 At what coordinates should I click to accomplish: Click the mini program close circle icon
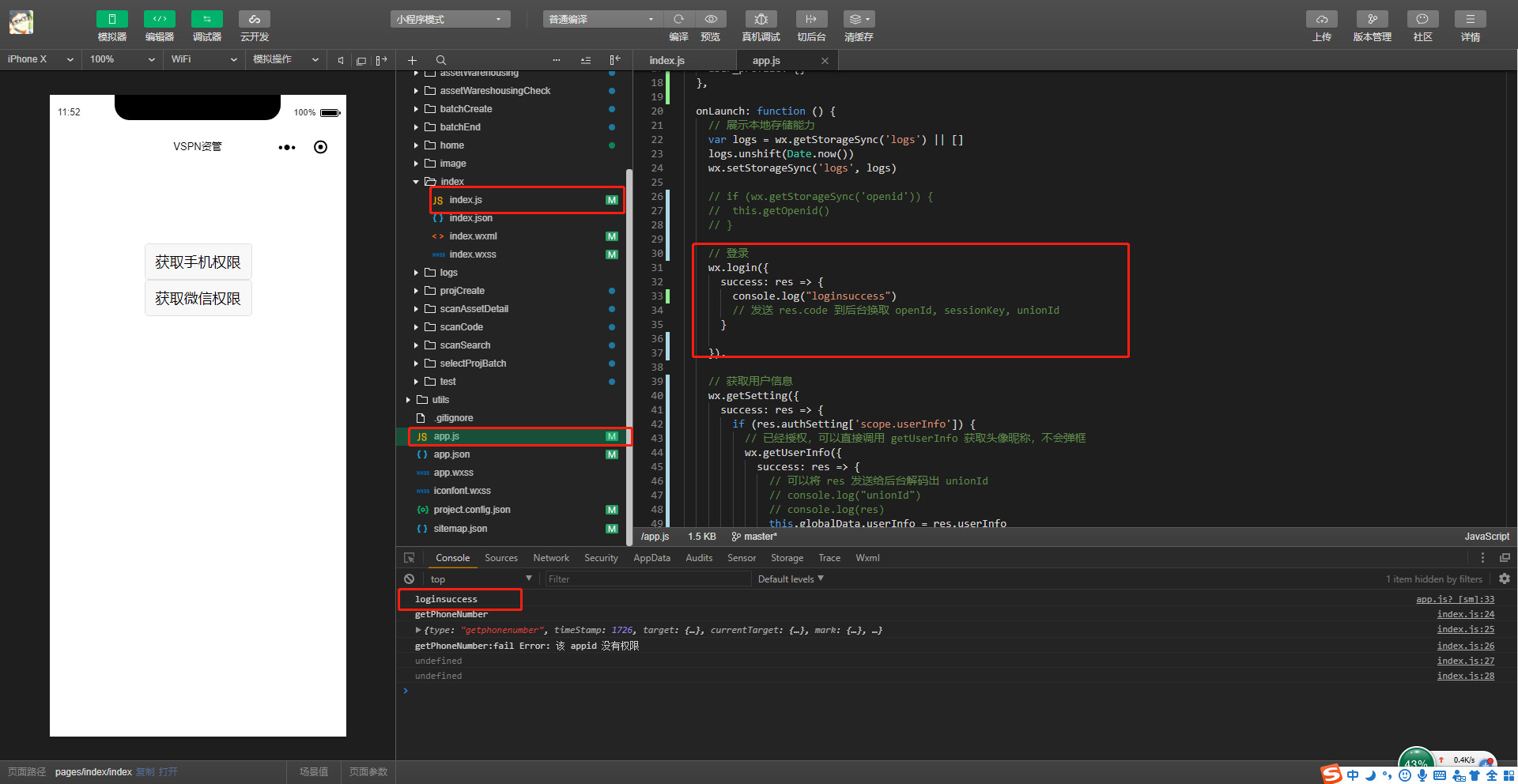pyautogui.click(x=320, y=147)
